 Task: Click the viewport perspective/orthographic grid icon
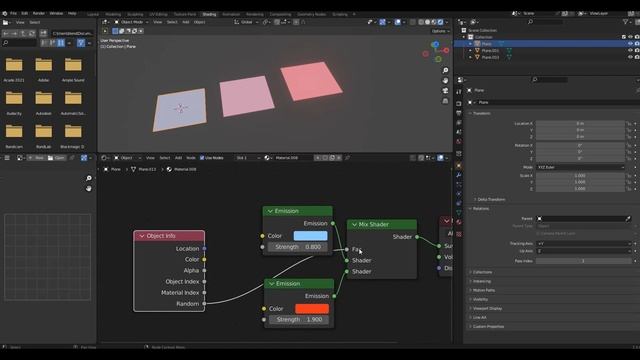point(445,100)
